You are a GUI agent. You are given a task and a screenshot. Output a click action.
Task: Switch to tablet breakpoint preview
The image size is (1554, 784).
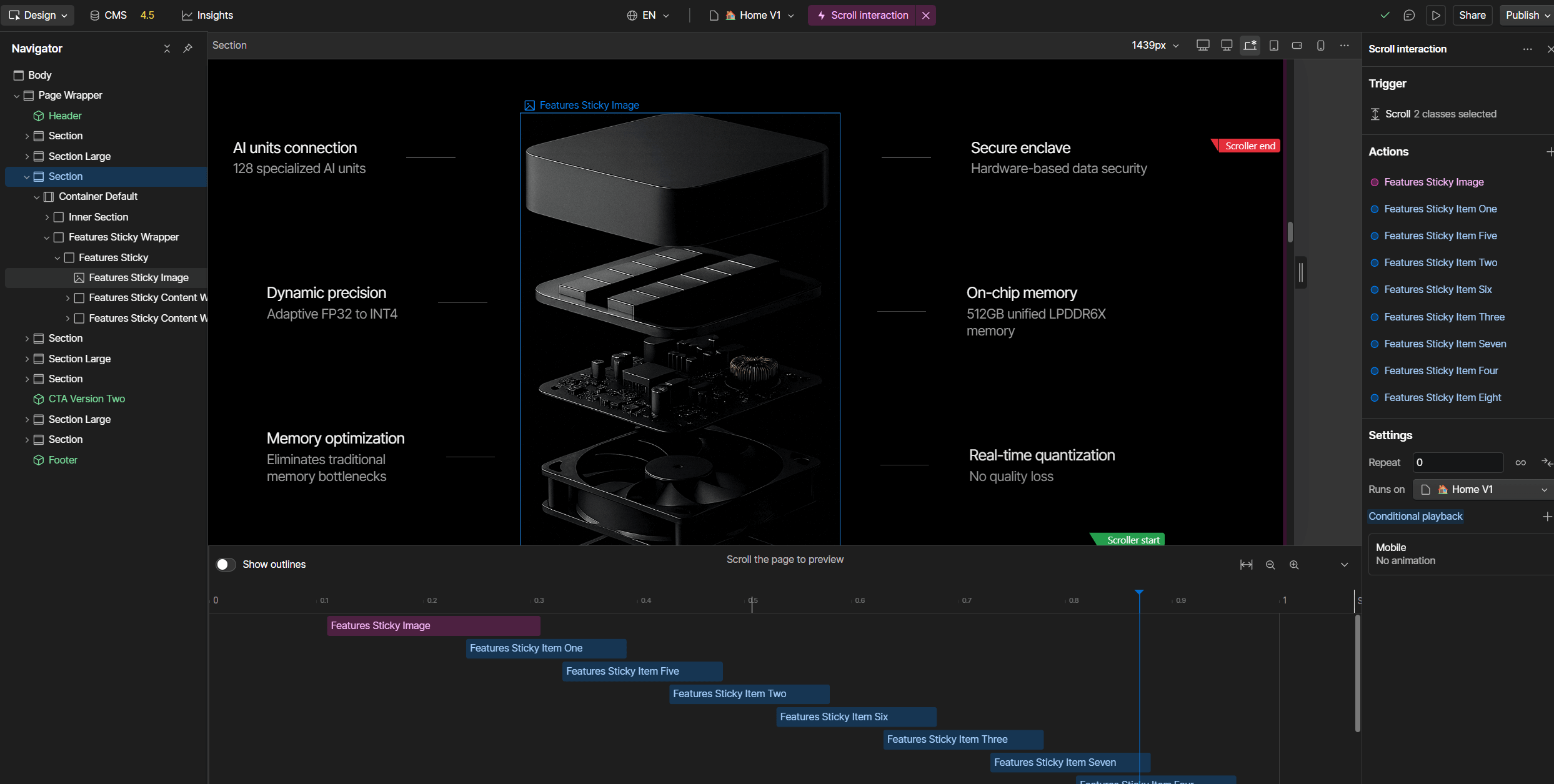[x=1273, y=45]
